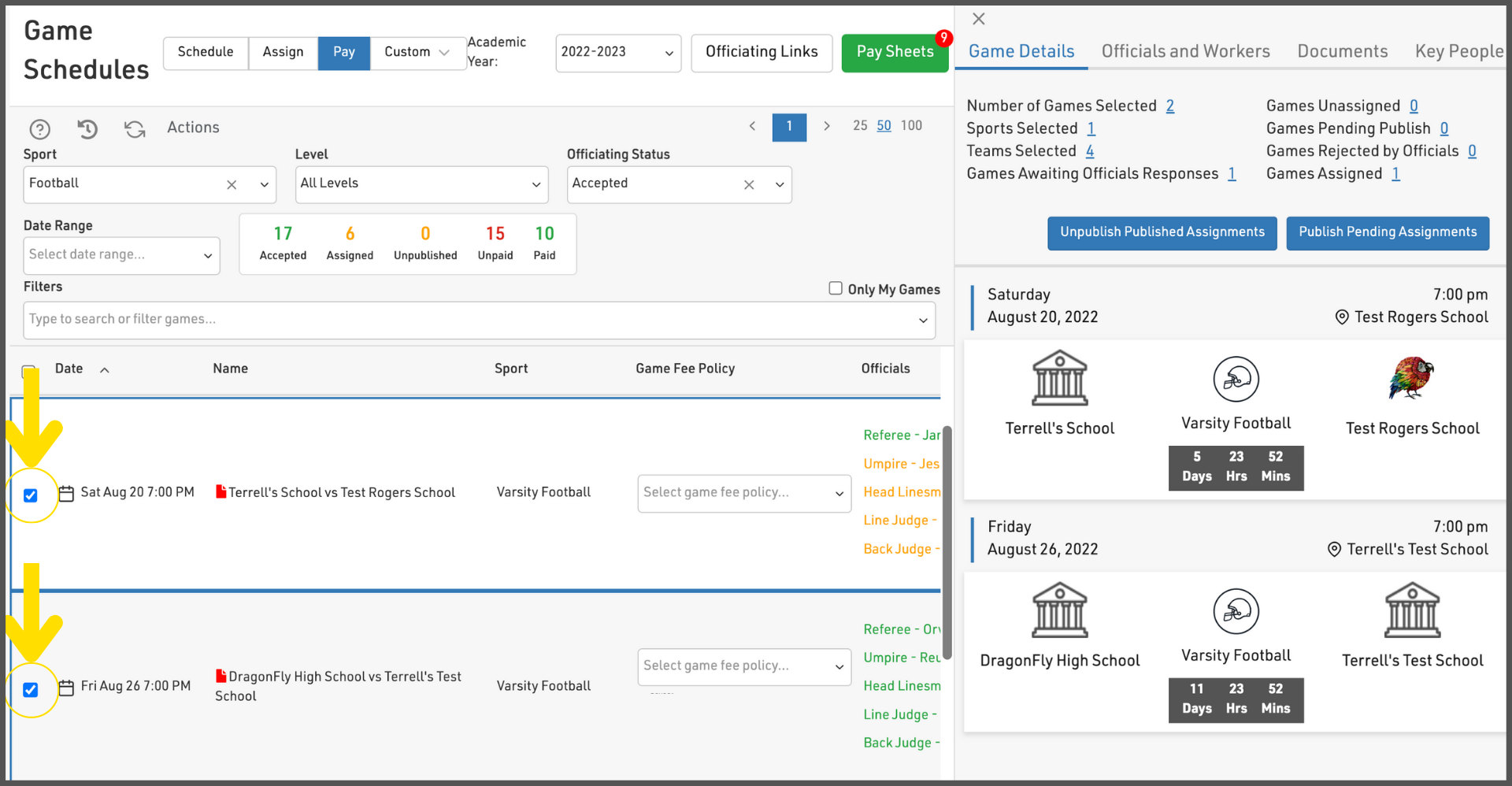Image resolution: width=1512 pixels, height=786 pixels.
Task: Click calendar icon for Fri Aug 26 game
Action: pos(66,687)
